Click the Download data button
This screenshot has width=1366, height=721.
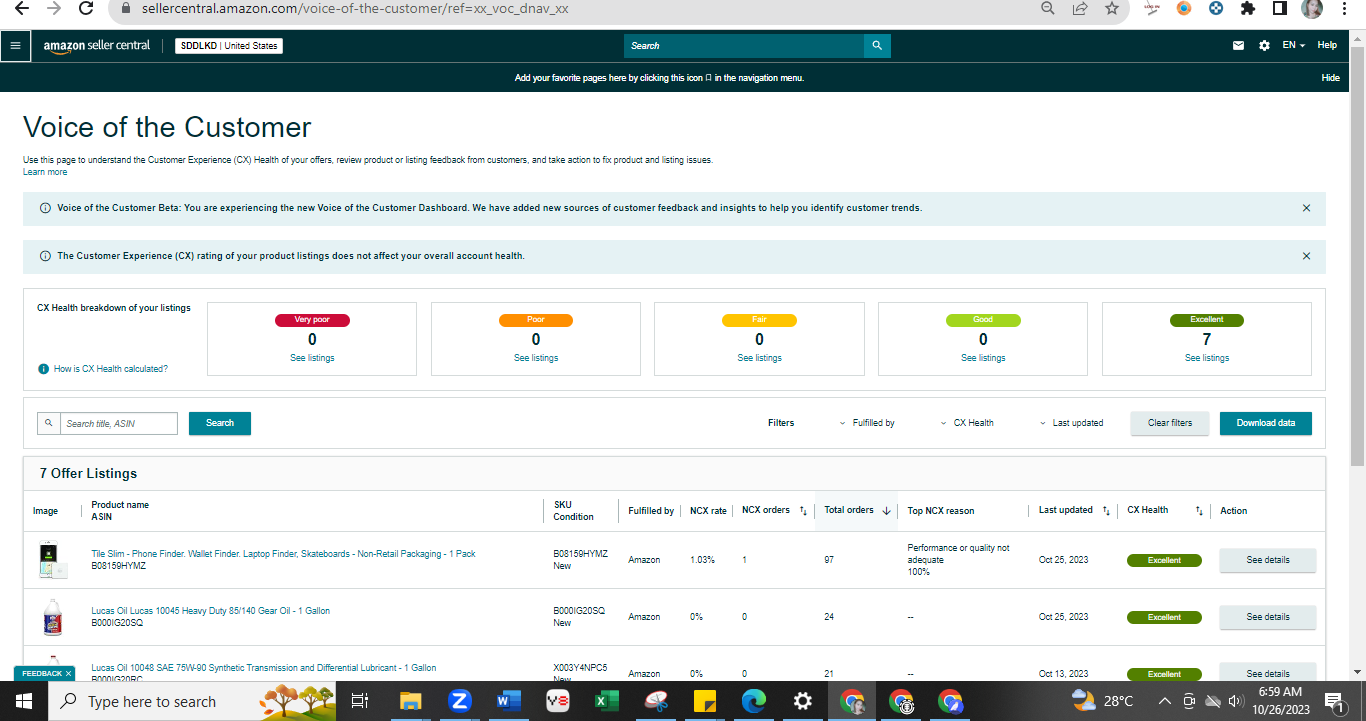click(x=1266, y=423)
